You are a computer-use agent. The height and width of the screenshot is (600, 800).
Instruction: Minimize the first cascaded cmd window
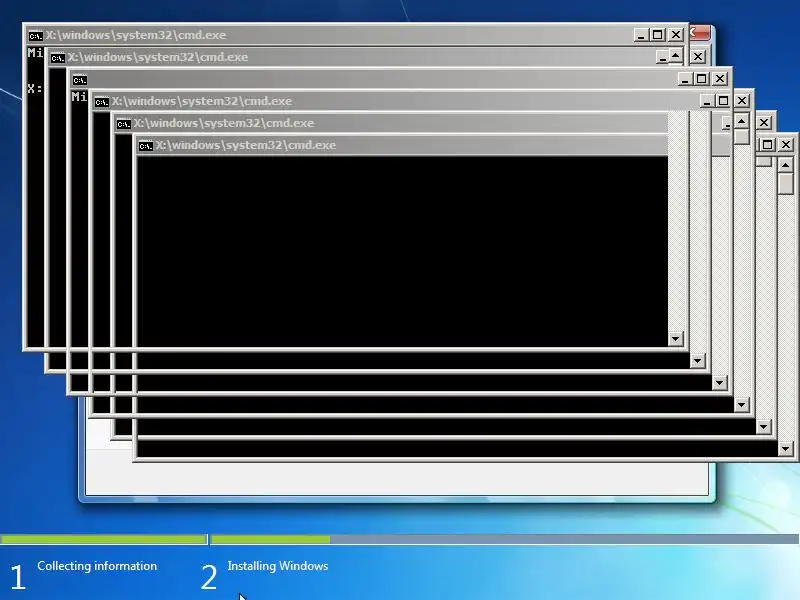(641, 35)
